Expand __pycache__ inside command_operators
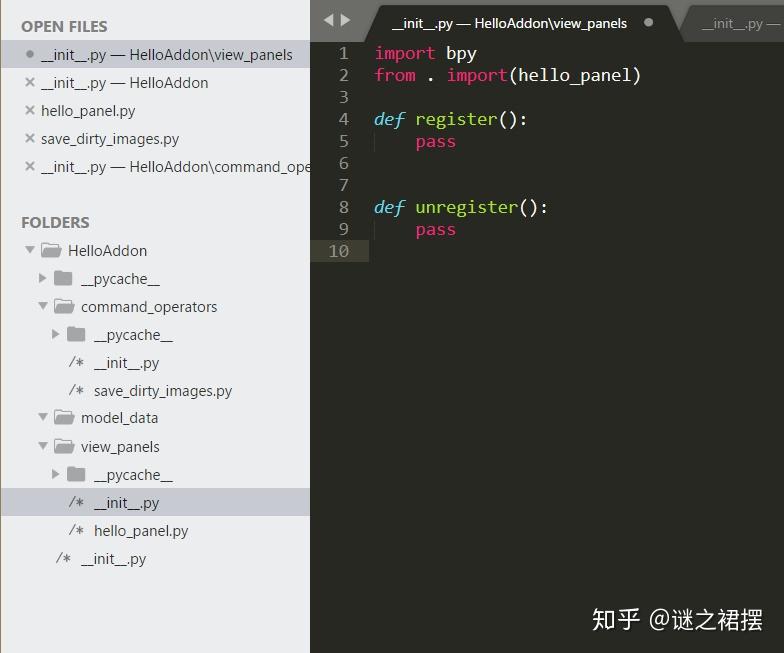Screen dimensions: 784x653 [56, 334]
